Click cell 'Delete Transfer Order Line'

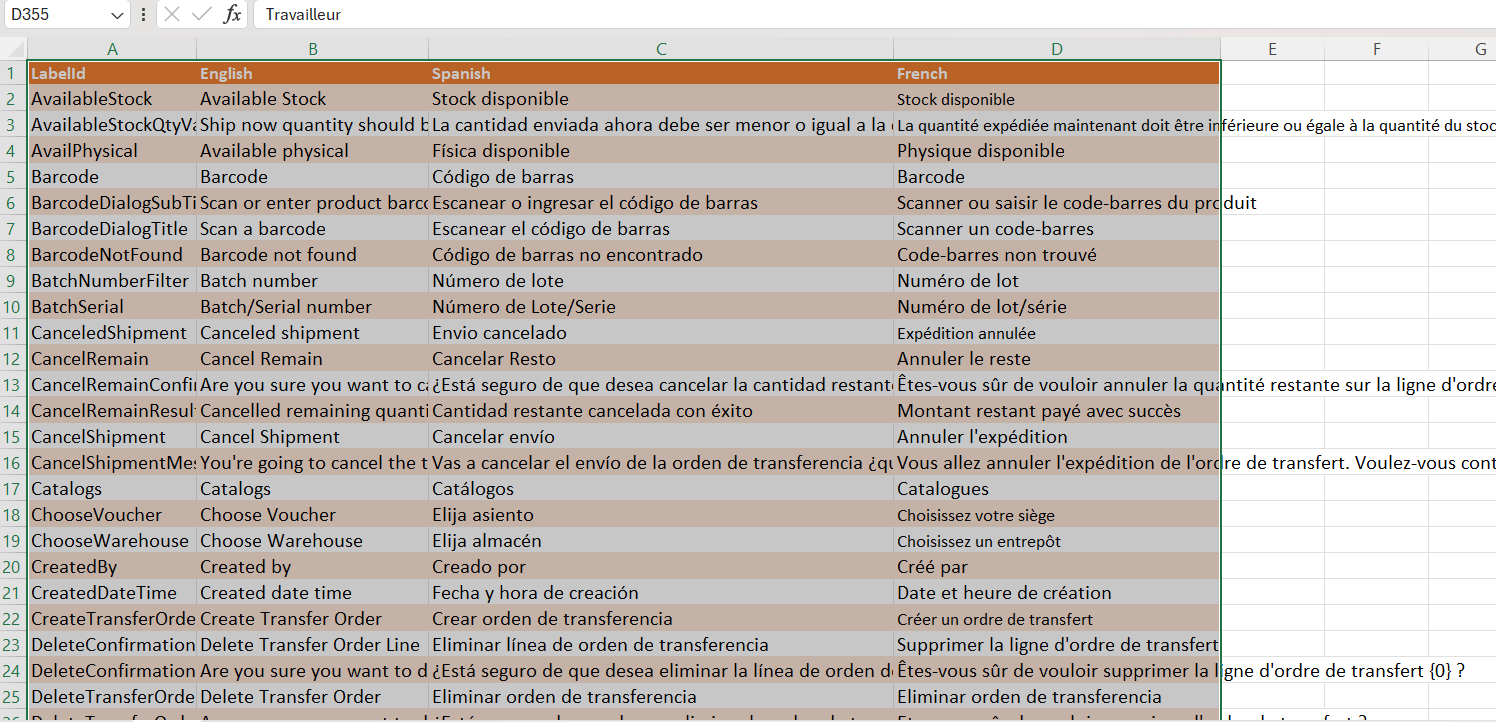click(x=313, y=645)
